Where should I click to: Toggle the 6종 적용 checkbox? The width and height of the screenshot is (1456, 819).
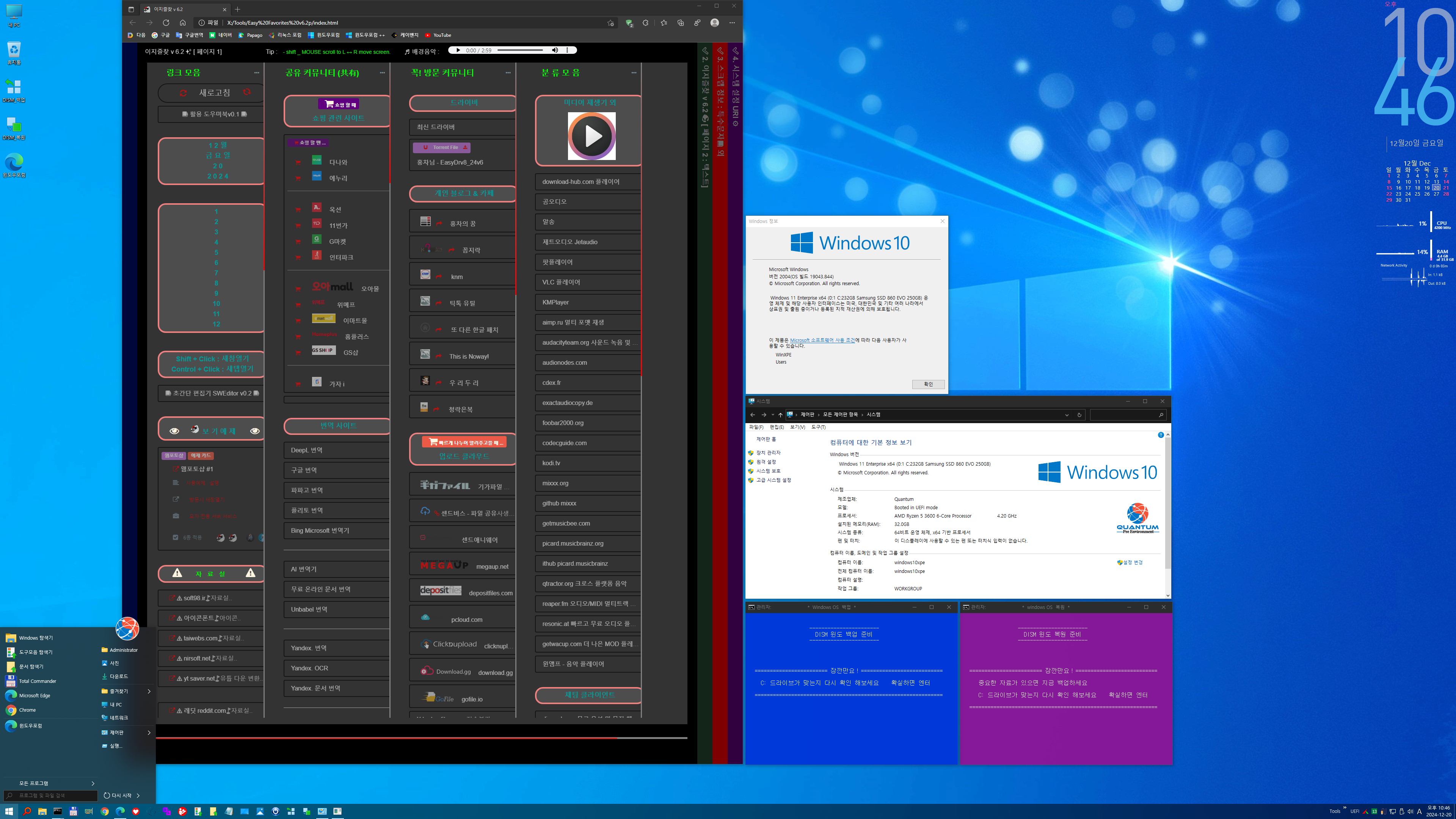pos(176,538)
